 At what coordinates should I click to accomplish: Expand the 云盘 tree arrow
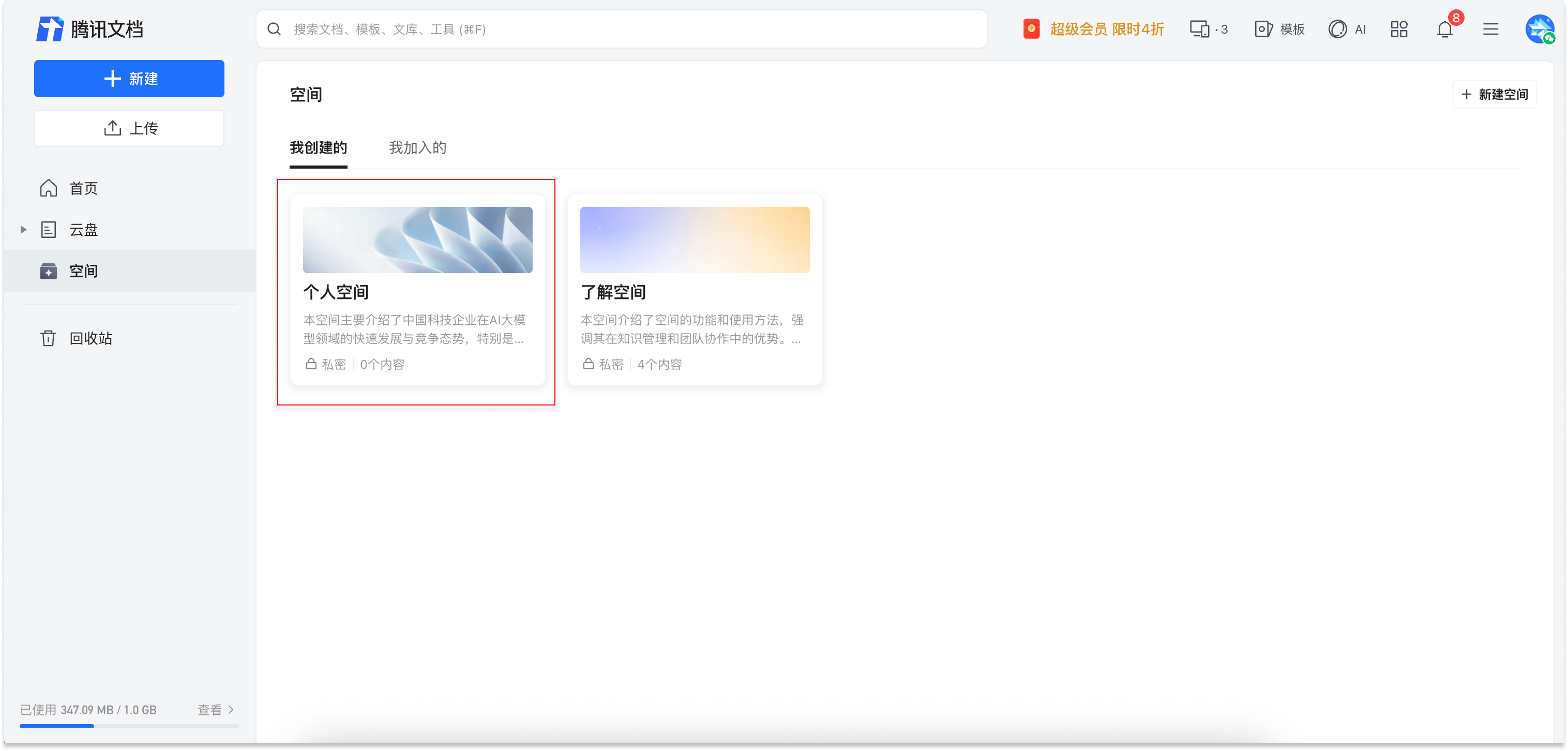23,230
